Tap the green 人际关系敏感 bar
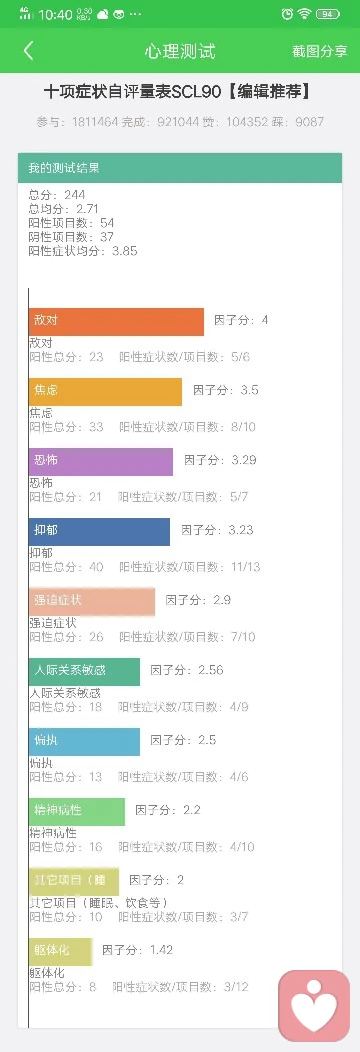The image size is (360, 1052). [x=84, y=672]
